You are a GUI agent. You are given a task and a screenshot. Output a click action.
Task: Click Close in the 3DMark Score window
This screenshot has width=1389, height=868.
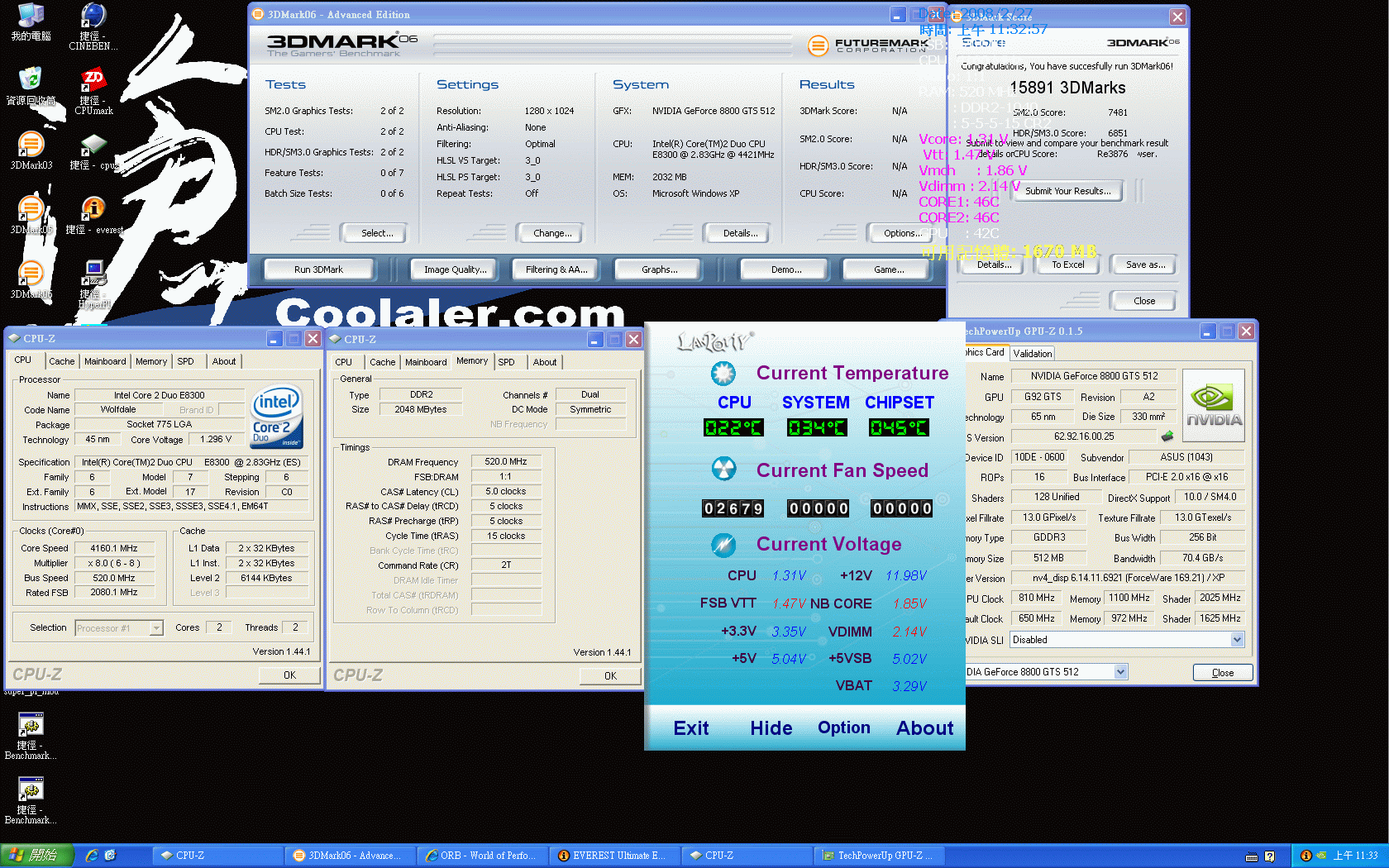(1144, 301)
